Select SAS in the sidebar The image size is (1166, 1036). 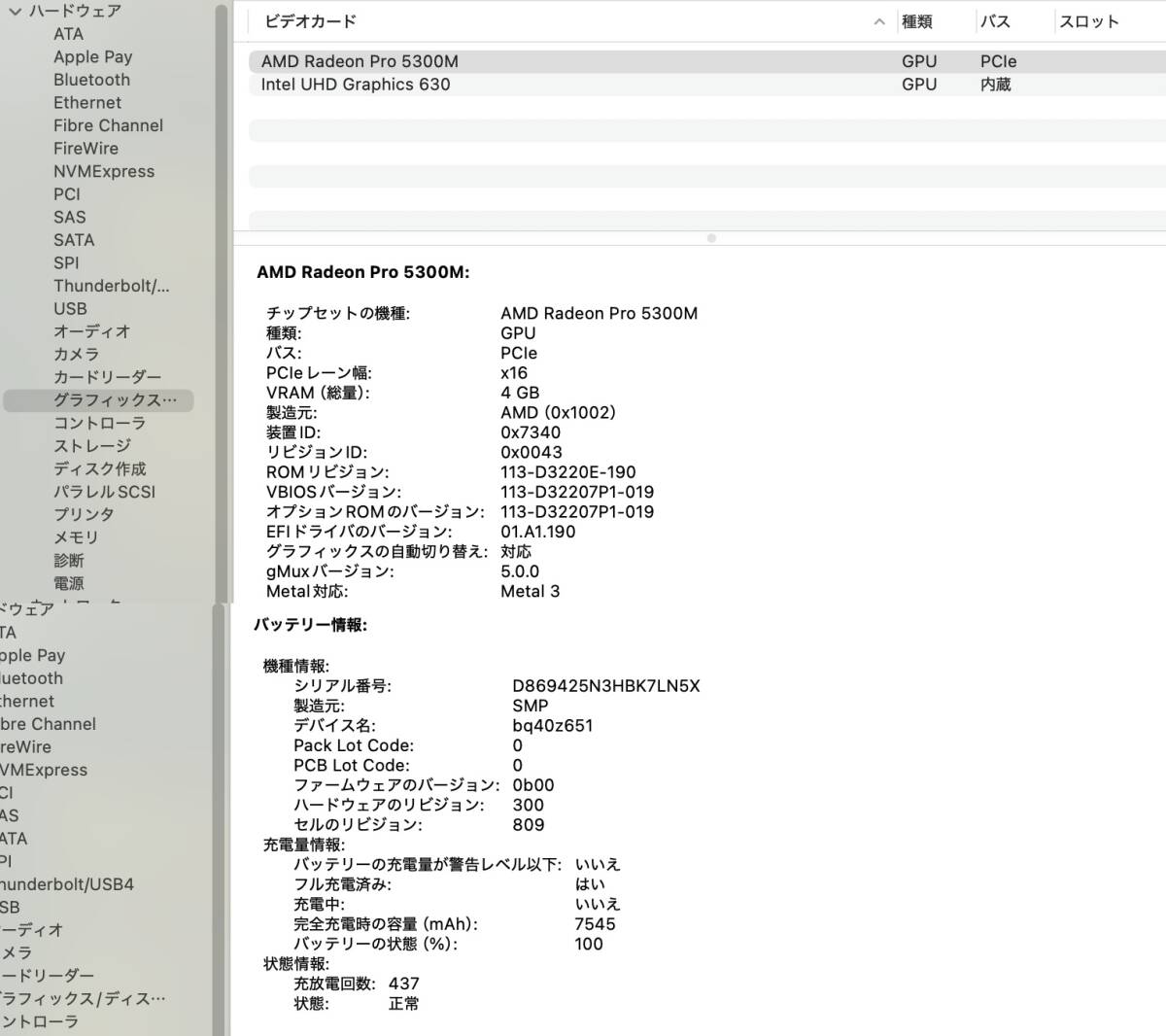point(69,217)
